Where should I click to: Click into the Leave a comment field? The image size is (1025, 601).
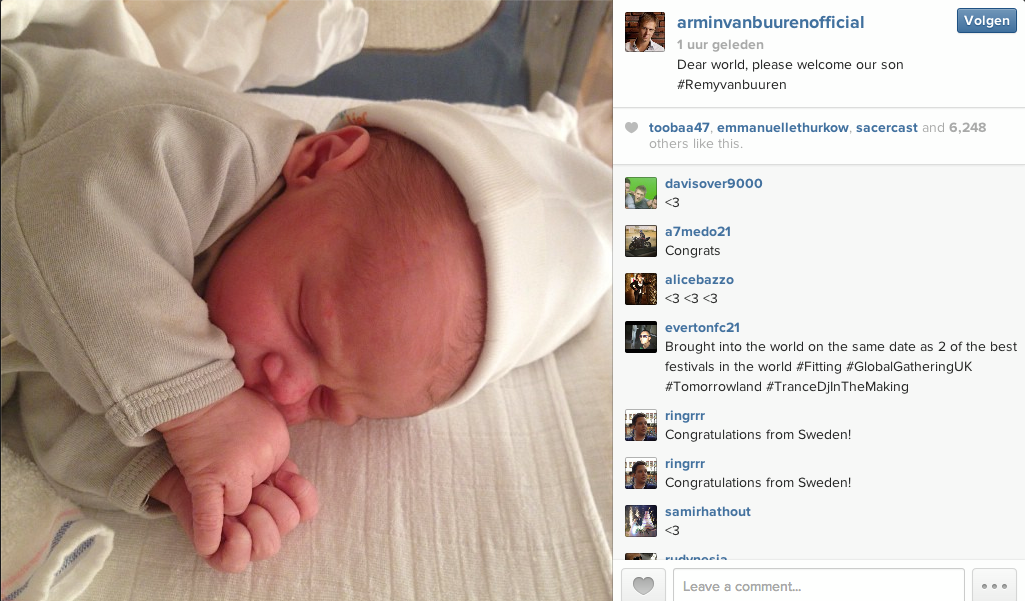click(x=818, y=586)
